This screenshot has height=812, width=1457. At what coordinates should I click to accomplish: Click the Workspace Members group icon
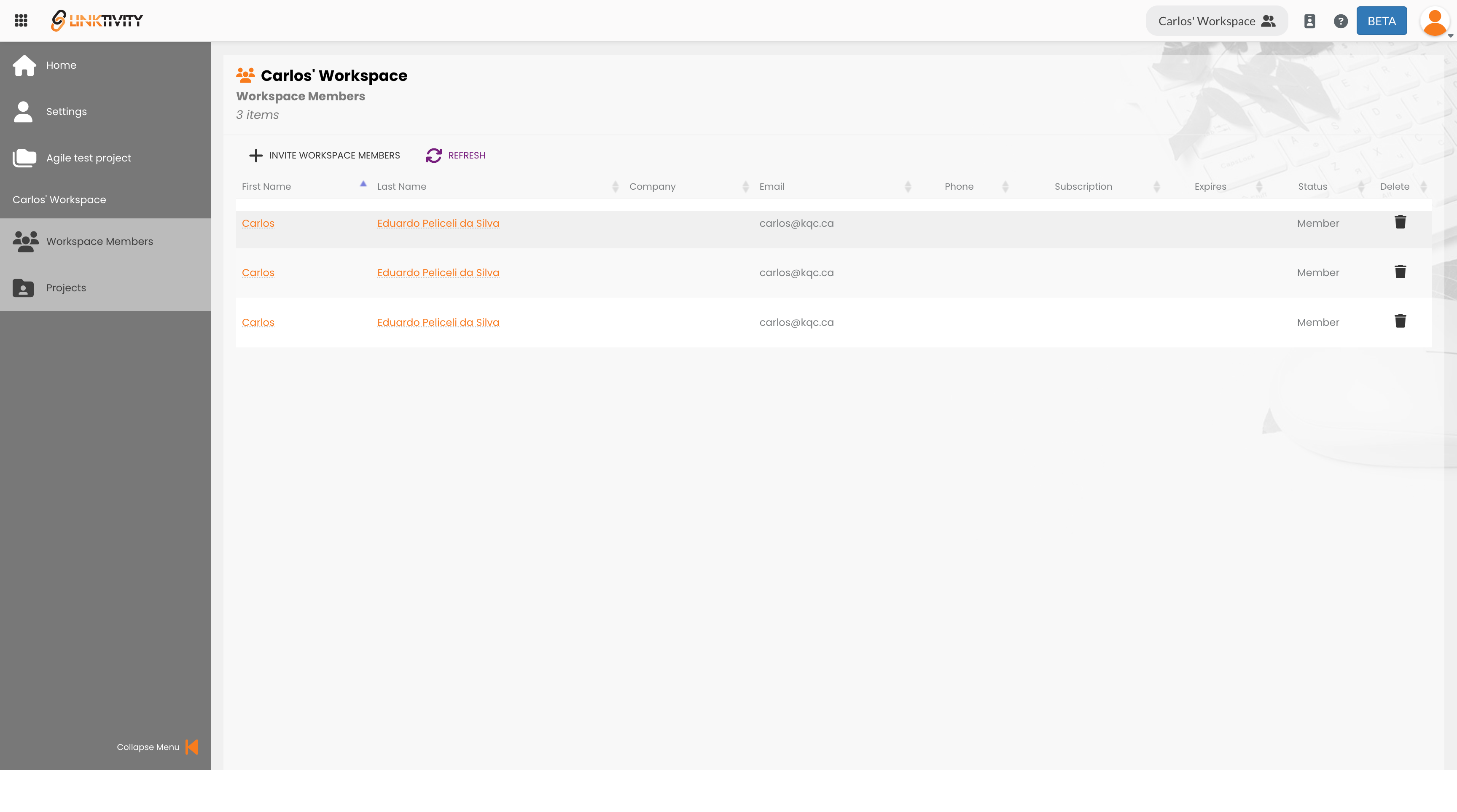(25, 242)
